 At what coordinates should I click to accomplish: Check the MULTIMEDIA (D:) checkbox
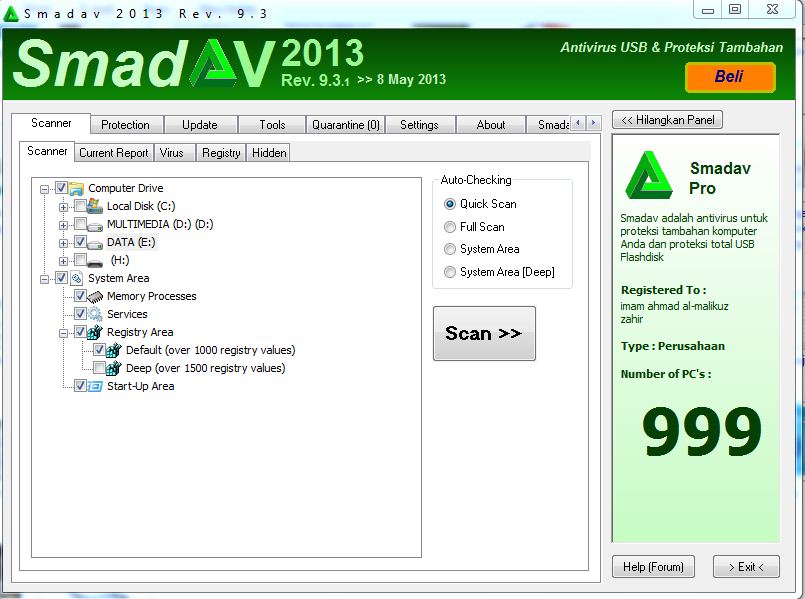(x=80, y=224)
